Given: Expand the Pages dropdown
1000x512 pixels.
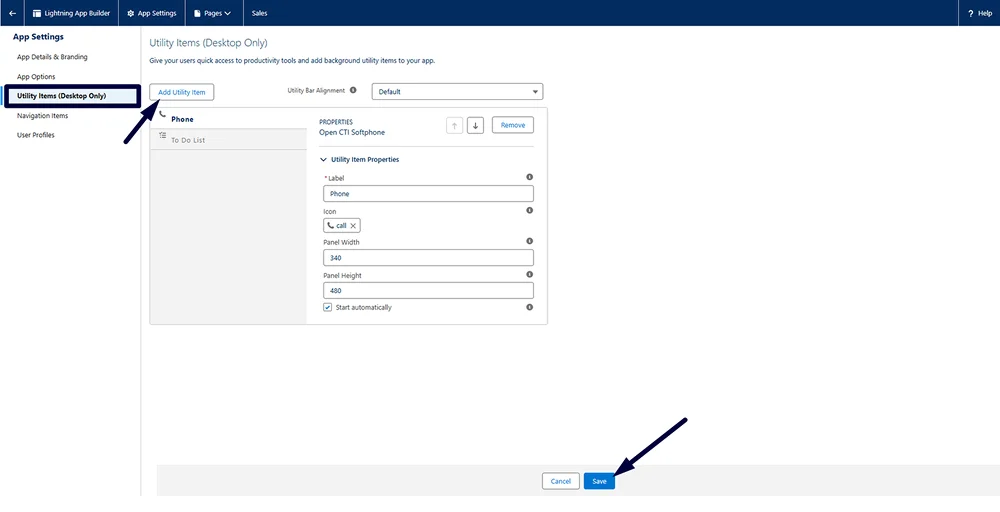Looking at the screenshot, I should [x=212, y=13].
